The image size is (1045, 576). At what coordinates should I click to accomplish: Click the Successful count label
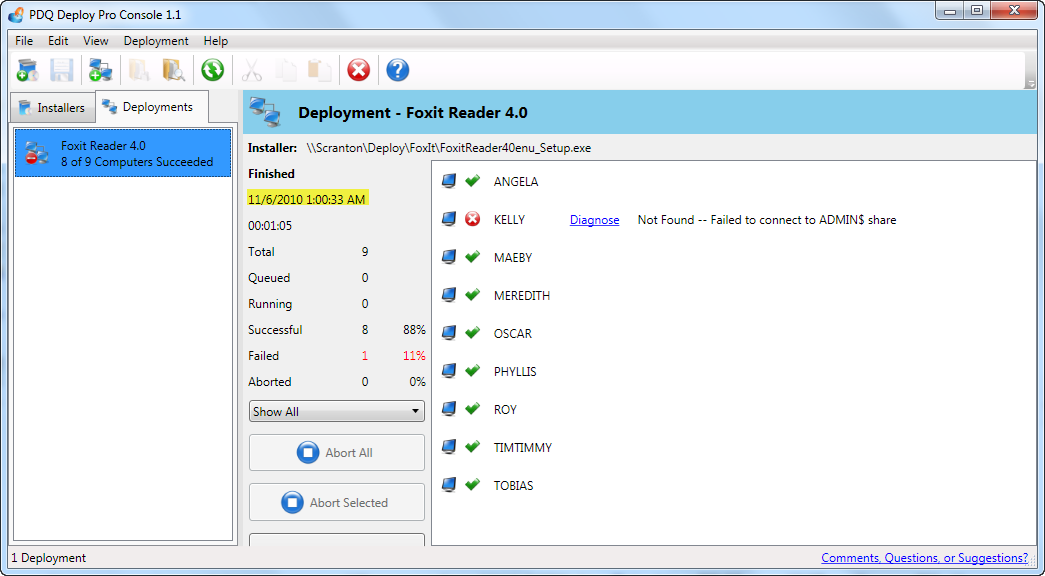pyautogui.click(x=275, y=330)
